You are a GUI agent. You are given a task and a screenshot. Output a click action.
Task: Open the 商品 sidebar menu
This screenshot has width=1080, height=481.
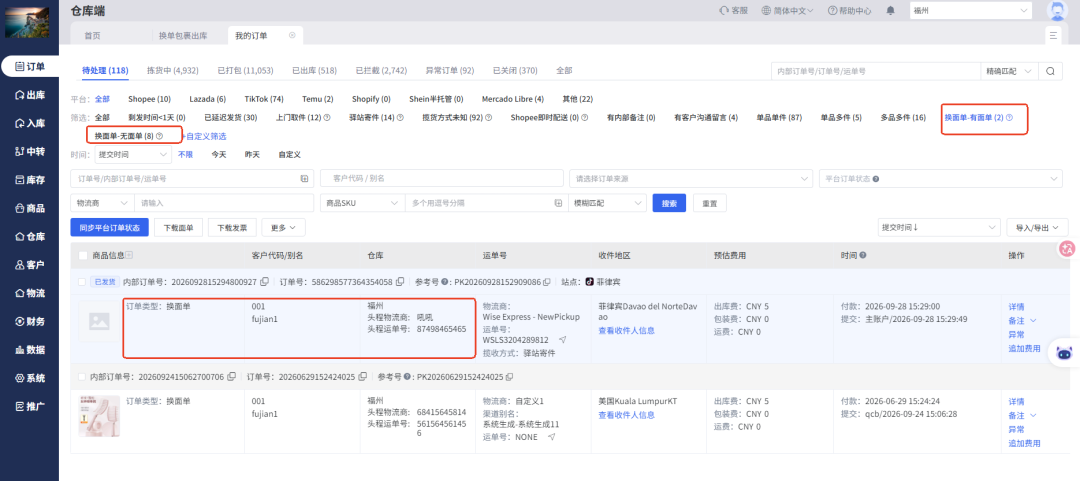[x=30, y=208]
